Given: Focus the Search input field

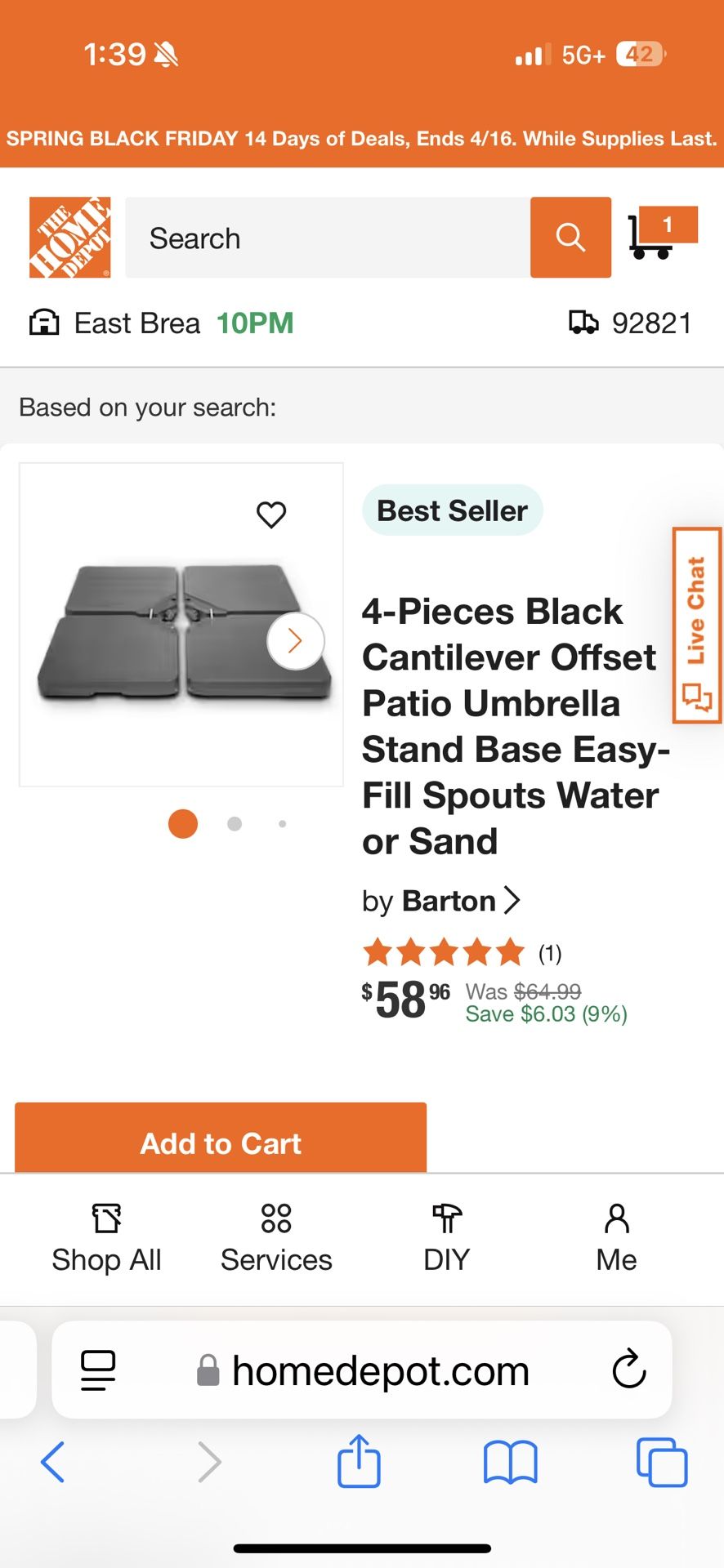Looking at the screenshot, I should pyautogui.click(x=327, y=238).
